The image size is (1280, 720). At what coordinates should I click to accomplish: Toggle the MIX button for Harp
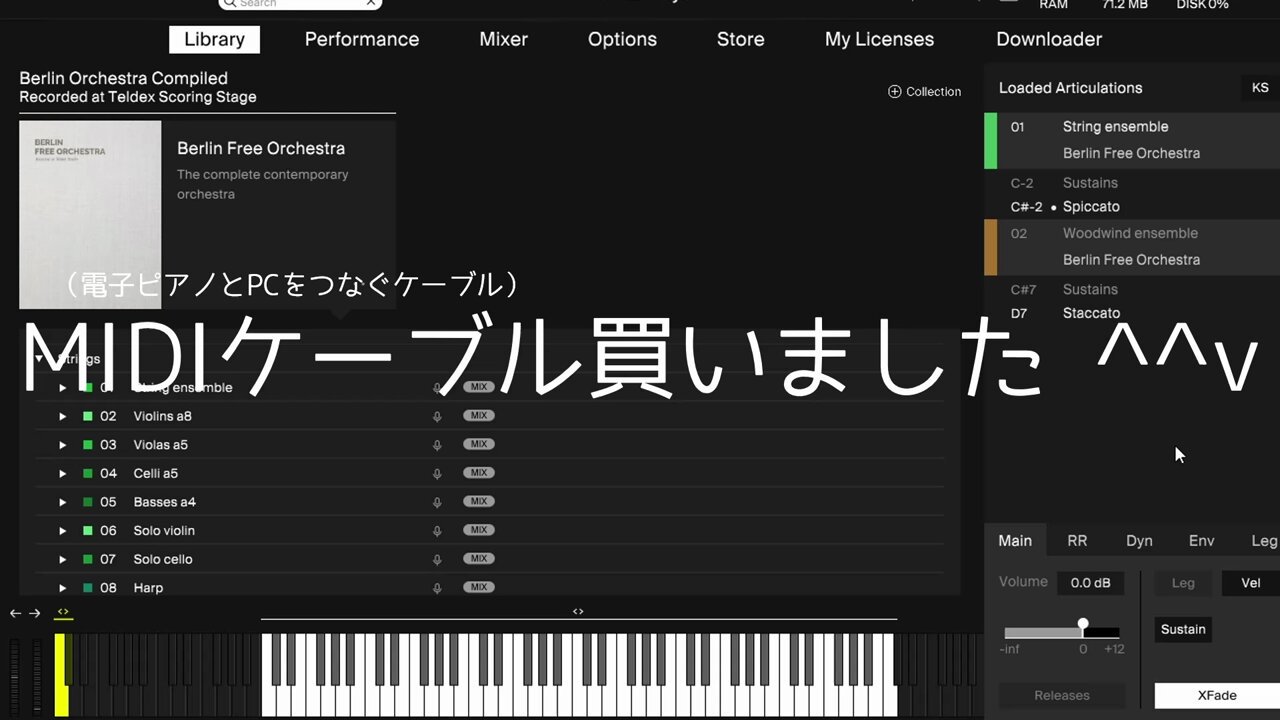(x=479, y=587)
